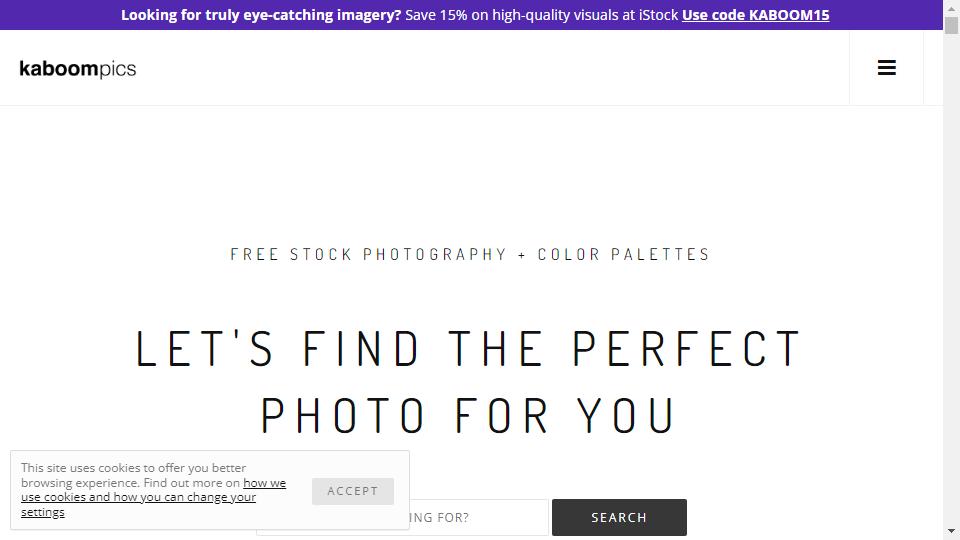
Task: Open the hamburger menu icon
Action: click(x=887, y=67)
